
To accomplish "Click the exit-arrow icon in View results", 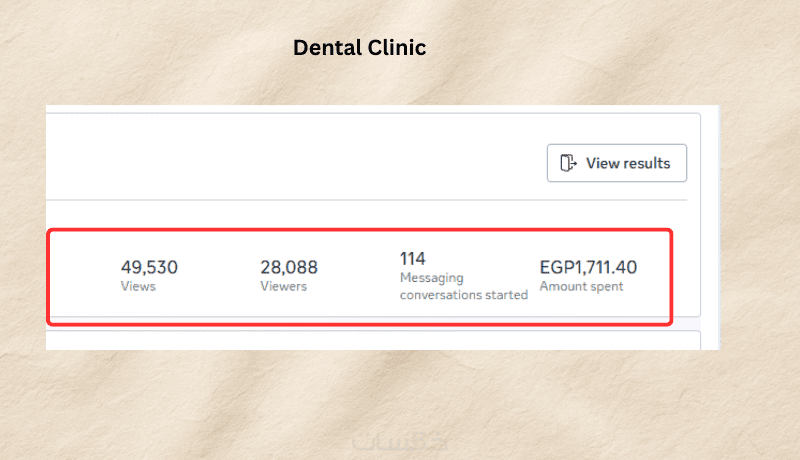I will click(569, 163).
